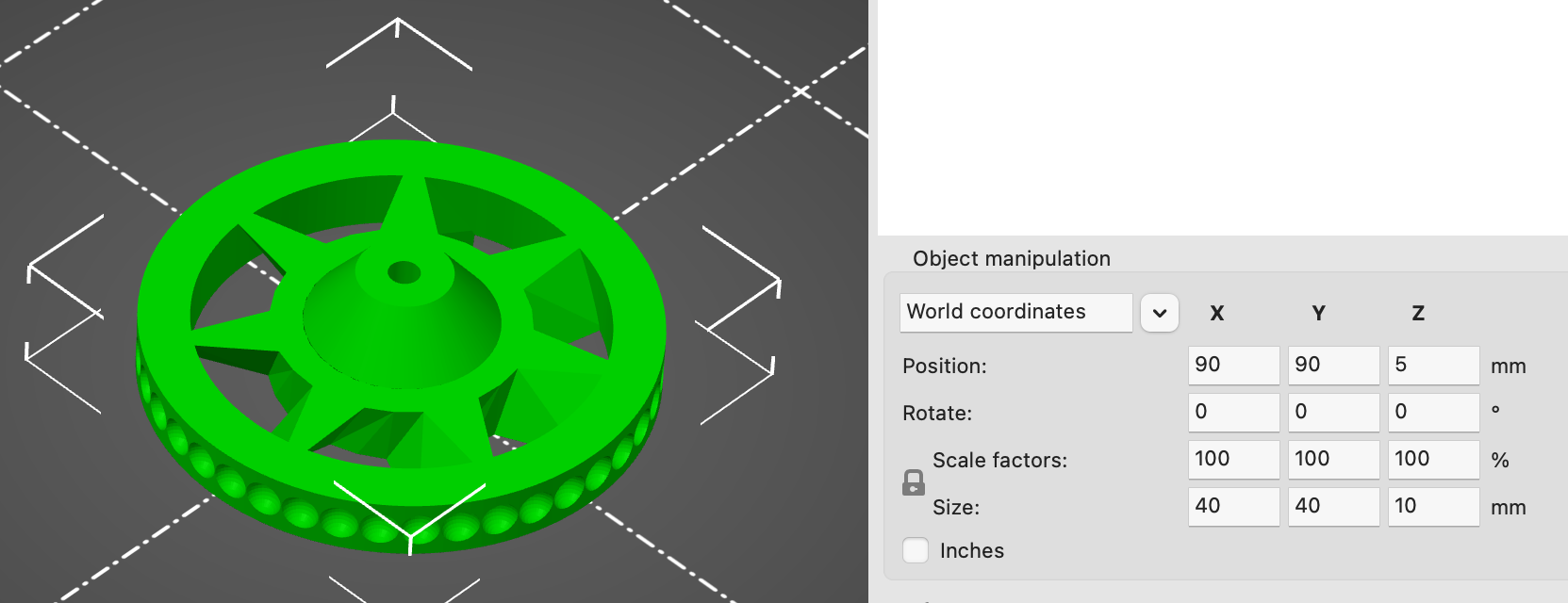Click the Position Y field
Screen dimensions: 1568x603
pyautogui.click(x=1332, y=366)
